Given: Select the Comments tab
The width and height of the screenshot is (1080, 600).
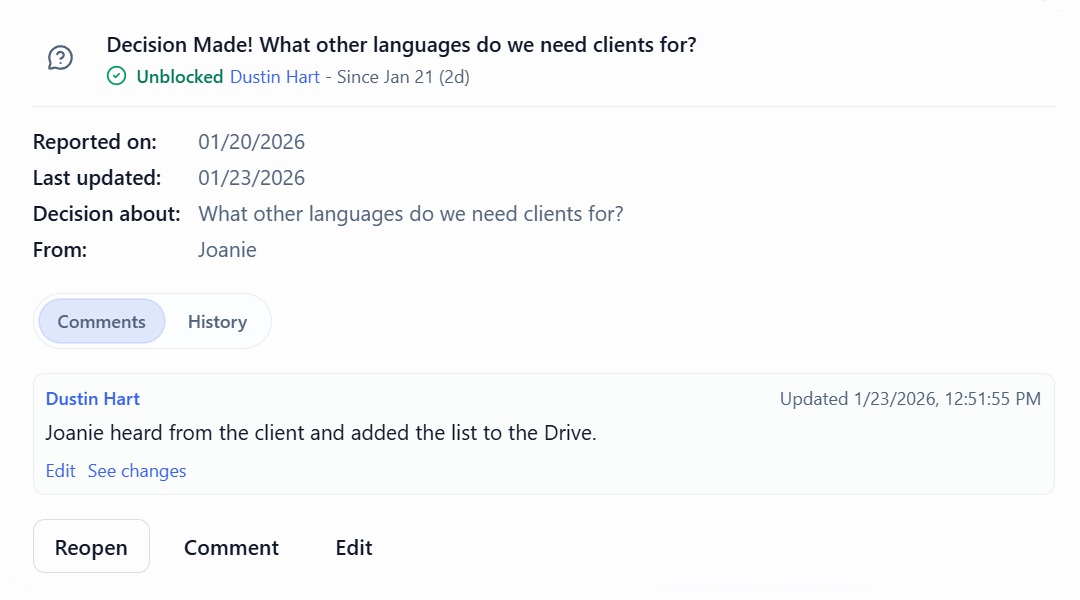Looking at the screenshot, I should point(100,321).
